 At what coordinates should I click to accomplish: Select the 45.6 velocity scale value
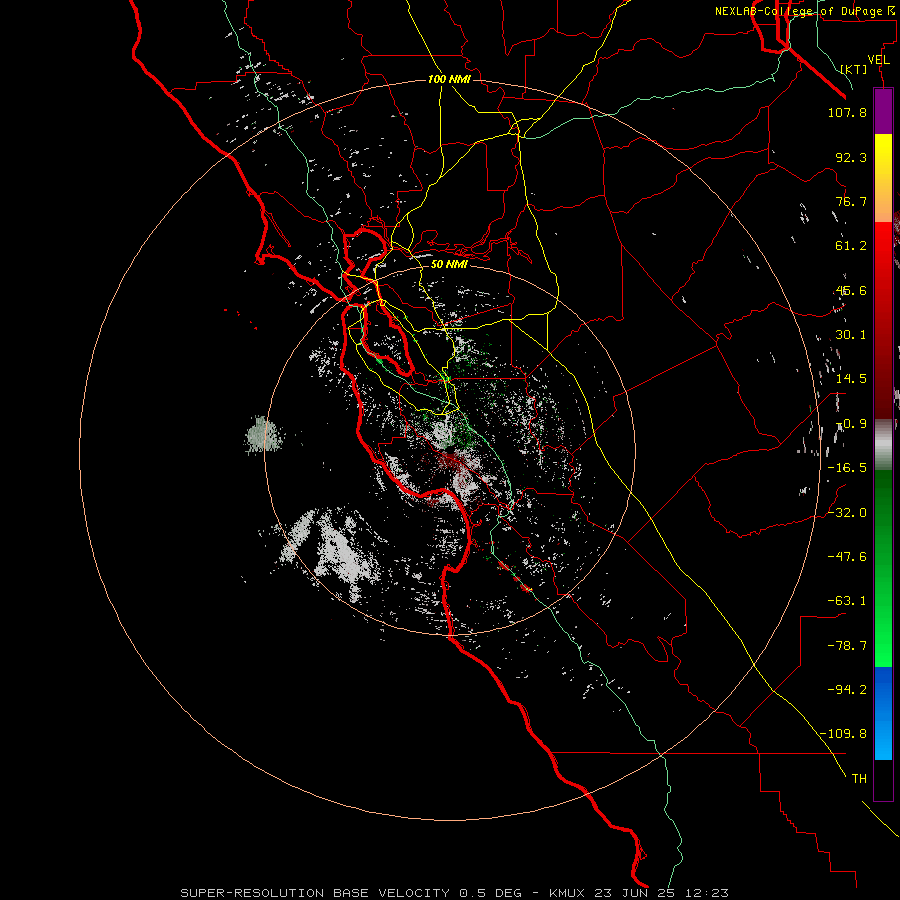point(851,290)
